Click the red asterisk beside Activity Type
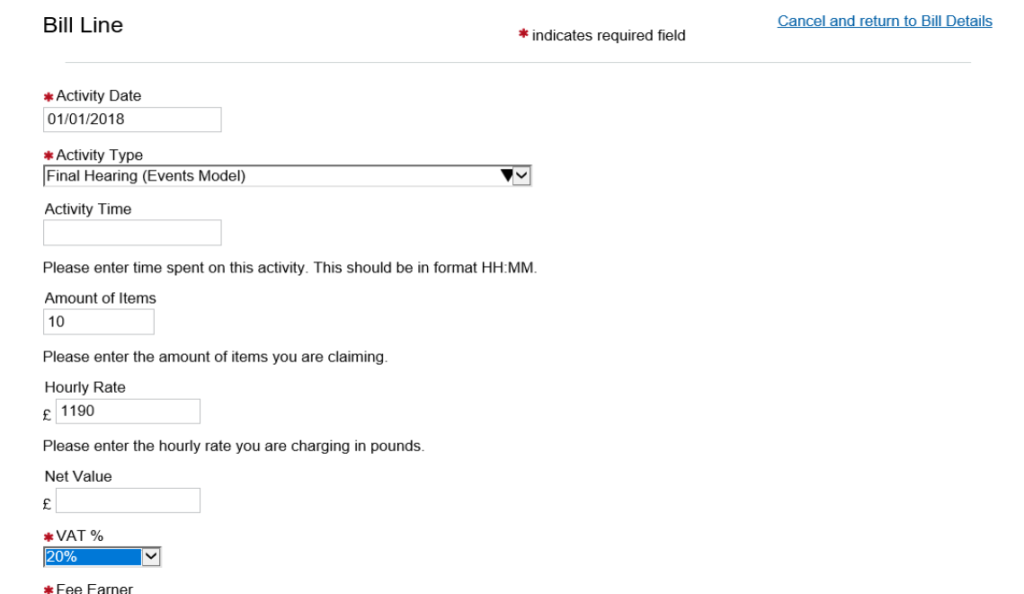Image resolution: width=1024 pixels, height=594 pixels. 48,156
